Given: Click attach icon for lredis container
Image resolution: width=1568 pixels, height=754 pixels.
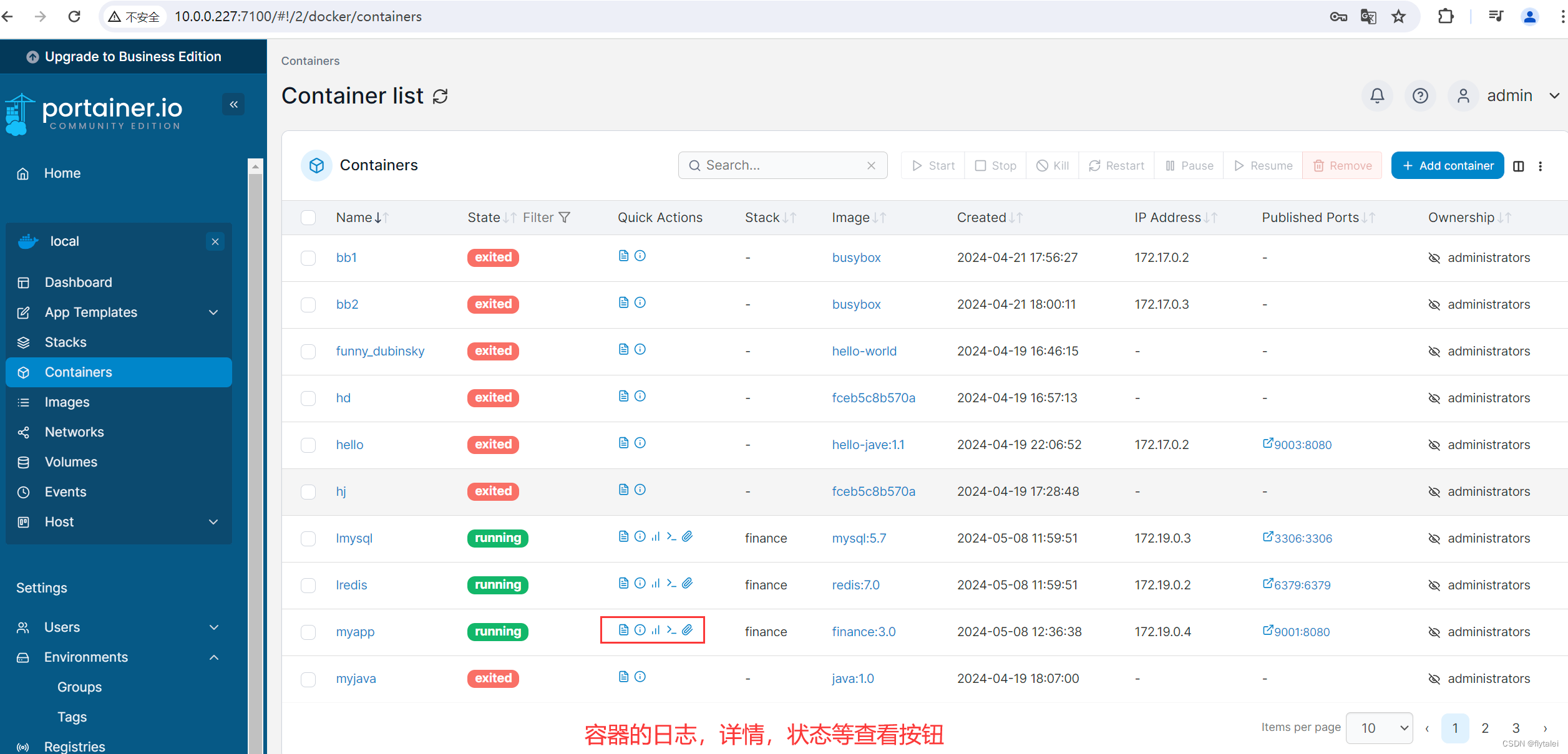Looking at the screenshot, I should point(687,583).
